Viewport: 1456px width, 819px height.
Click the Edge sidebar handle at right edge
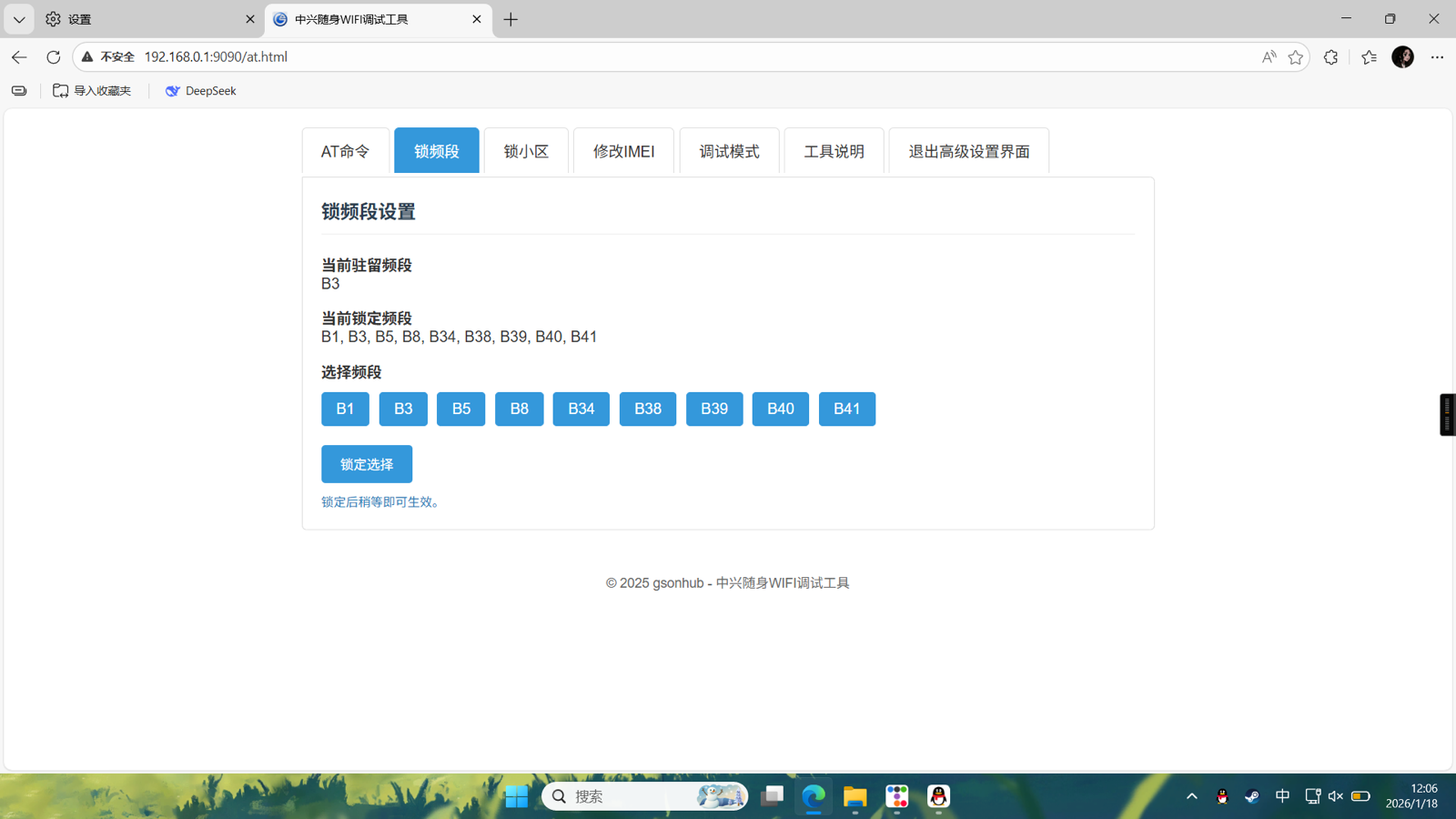(1448, 415)
